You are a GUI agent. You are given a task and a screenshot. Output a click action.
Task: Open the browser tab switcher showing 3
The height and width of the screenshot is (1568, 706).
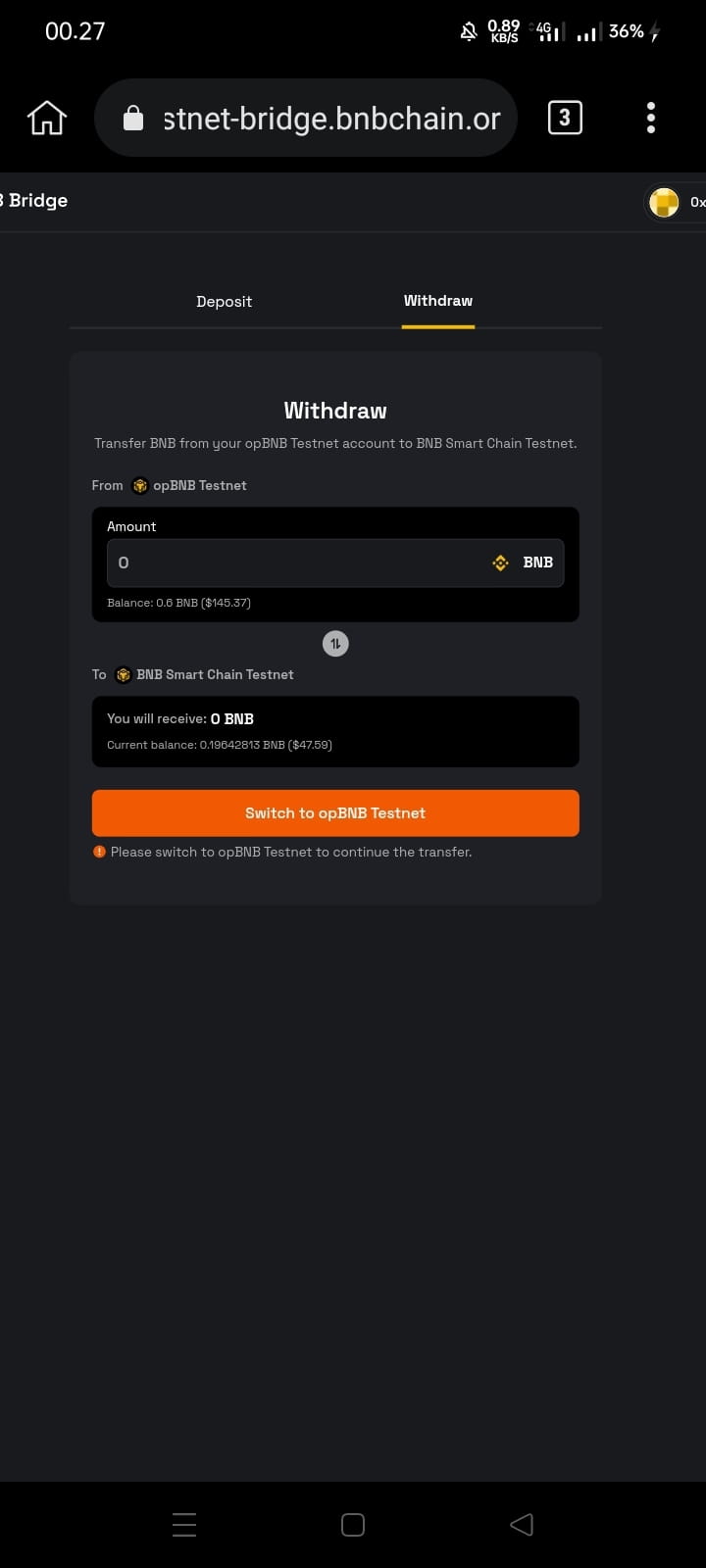click(564, 119)
